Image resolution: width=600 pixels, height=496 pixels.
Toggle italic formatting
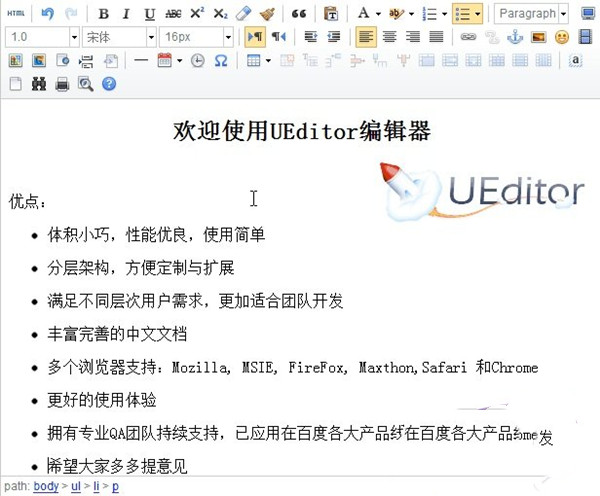click(126, 14)
